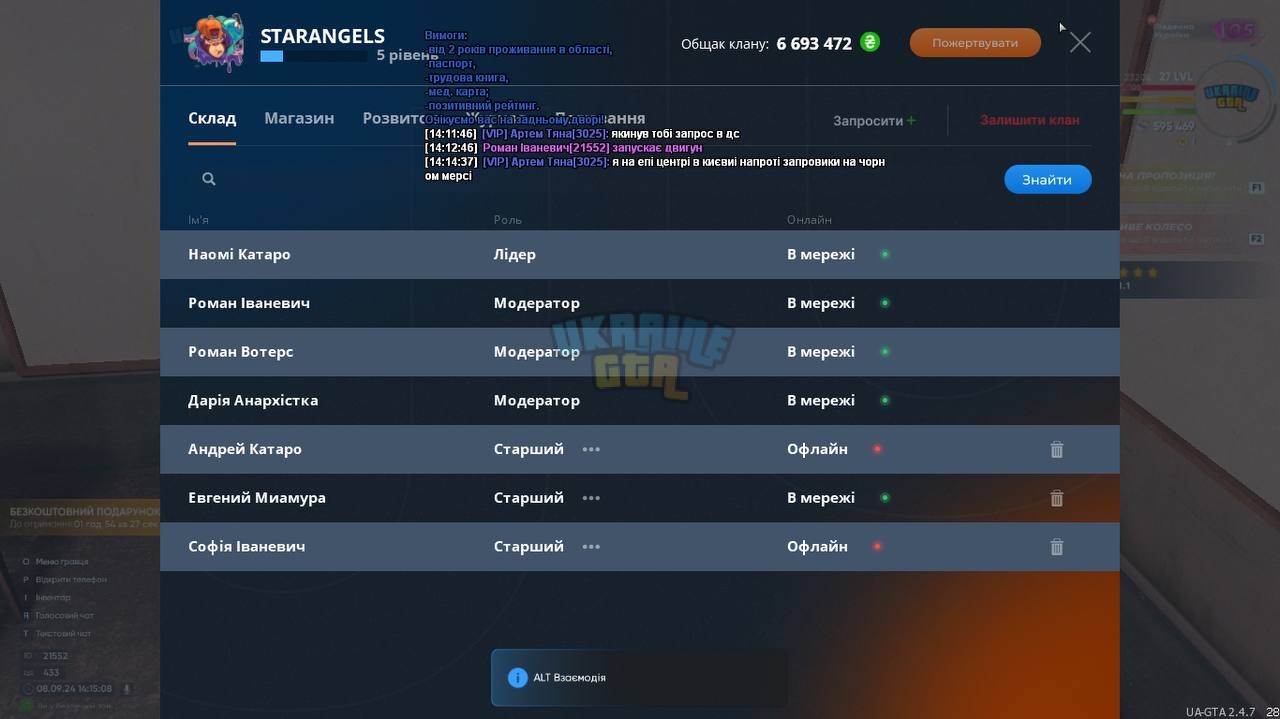Viewport: 1280px width, 719px height.
Task: Delete Софія Іваневич using trash icon
Action: pyautogui.click(x=1057, y=547)
